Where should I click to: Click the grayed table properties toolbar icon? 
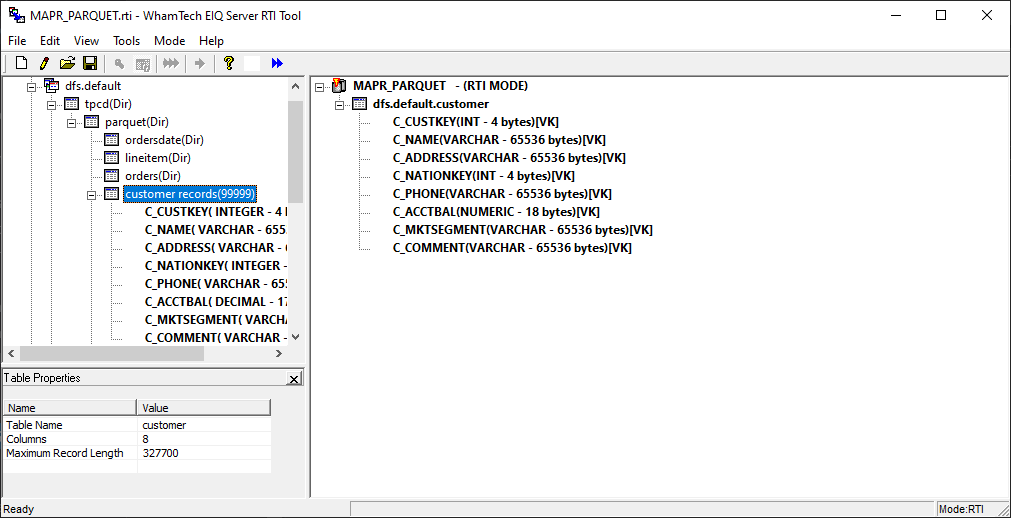(x=142, y=63)
